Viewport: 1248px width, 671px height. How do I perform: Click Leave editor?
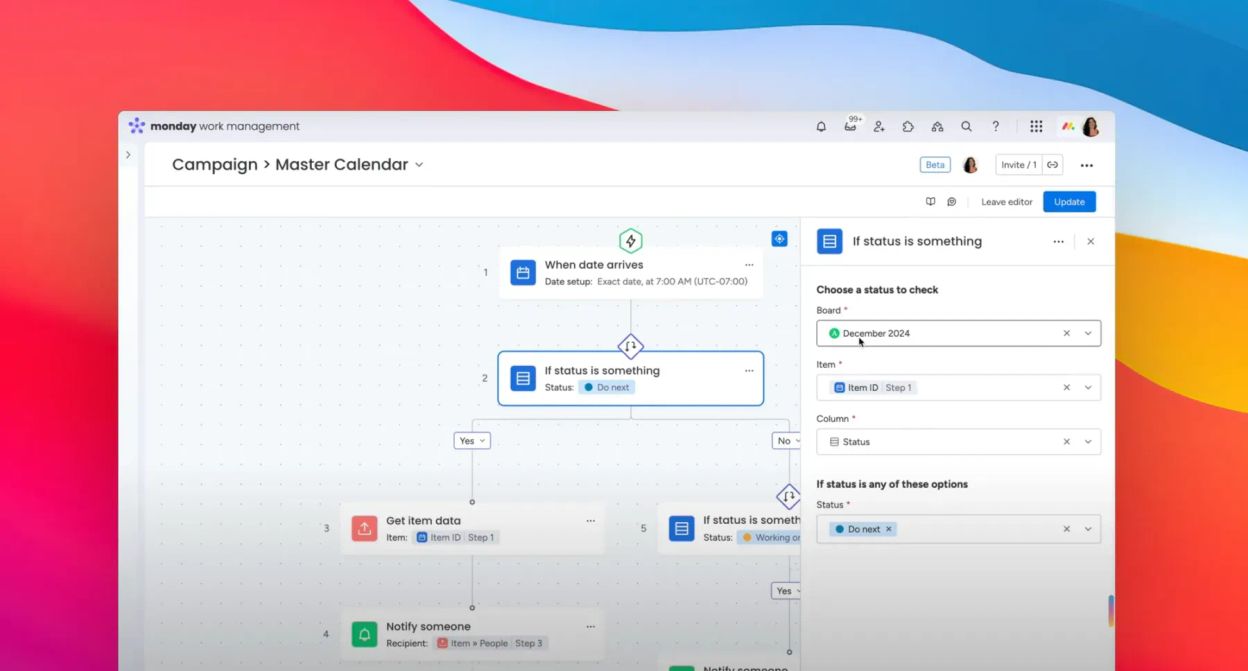[1006, 201]
